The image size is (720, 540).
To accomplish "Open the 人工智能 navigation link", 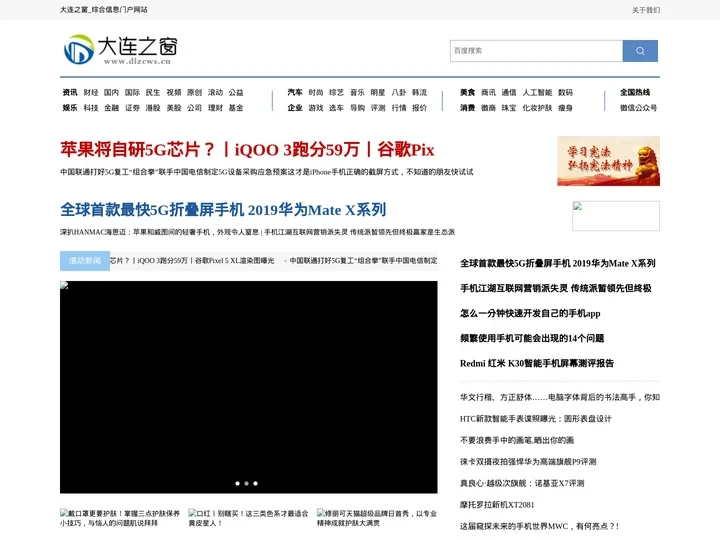I will (537, 92).
